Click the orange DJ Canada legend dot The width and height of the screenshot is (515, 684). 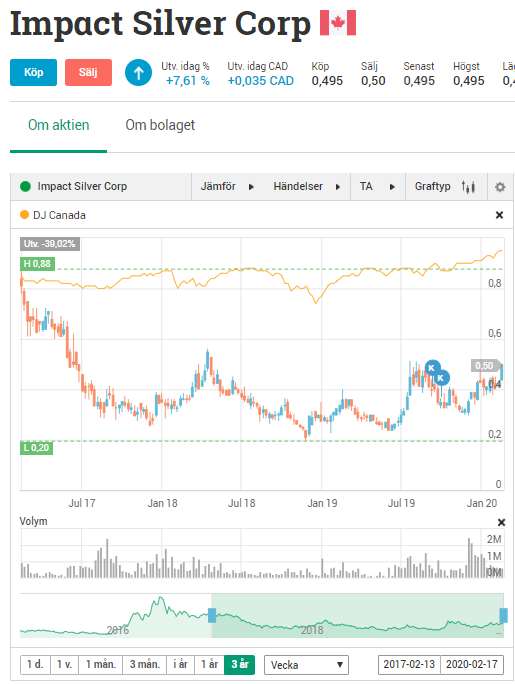[x=24, y=215]
